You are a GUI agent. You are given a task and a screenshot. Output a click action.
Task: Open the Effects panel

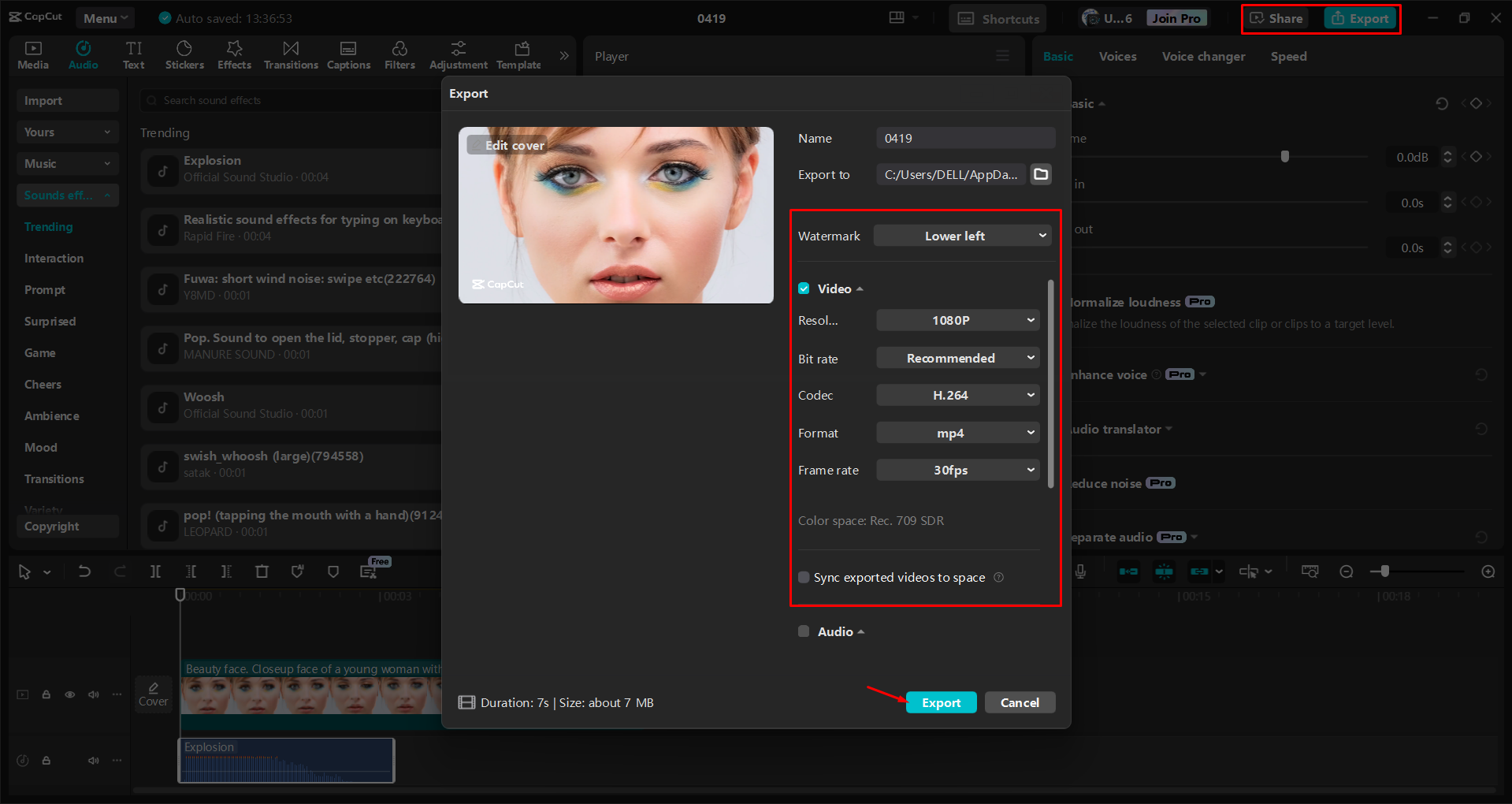click(x=234, y=54)
